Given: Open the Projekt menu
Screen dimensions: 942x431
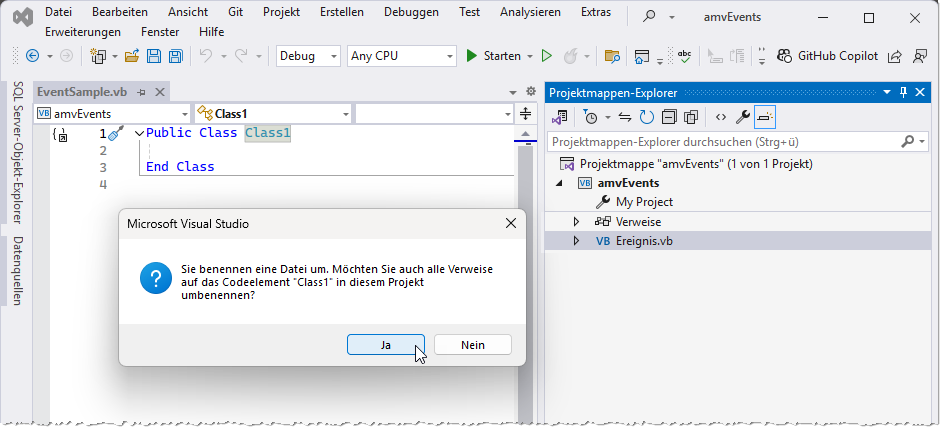Looking at the screenshot, I should pyautogui.click(x=281, y=12).
